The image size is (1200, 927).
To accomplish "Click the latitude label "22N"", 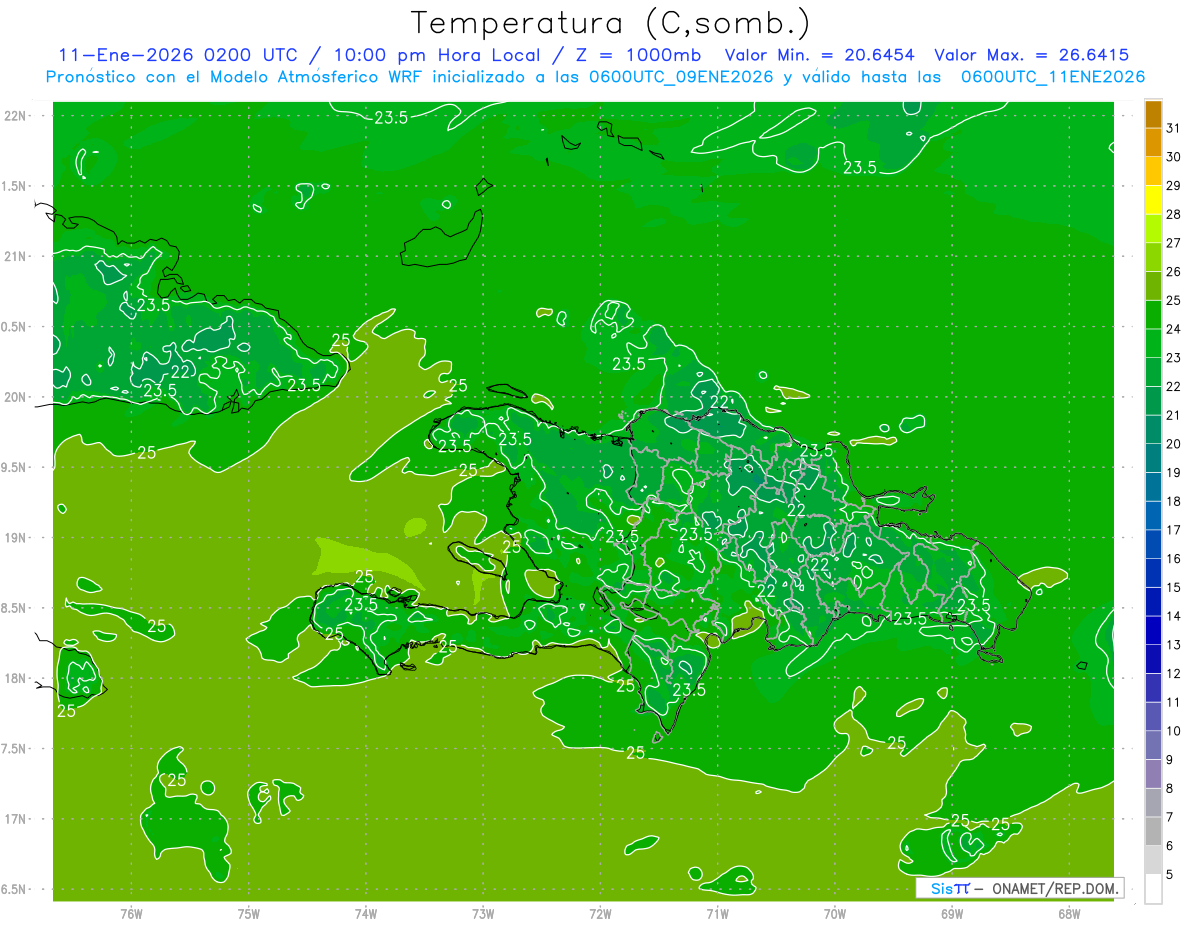I will coord(15,116).
